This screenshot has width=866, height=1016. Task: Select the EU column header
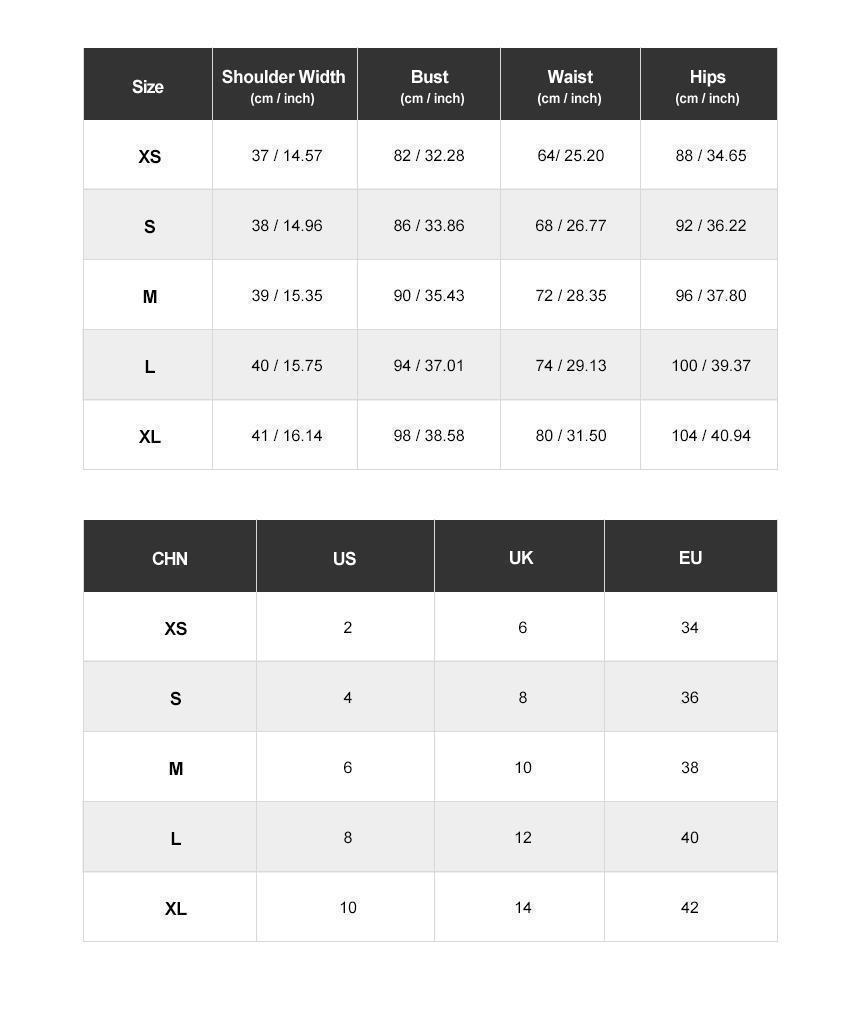[691, 556]
